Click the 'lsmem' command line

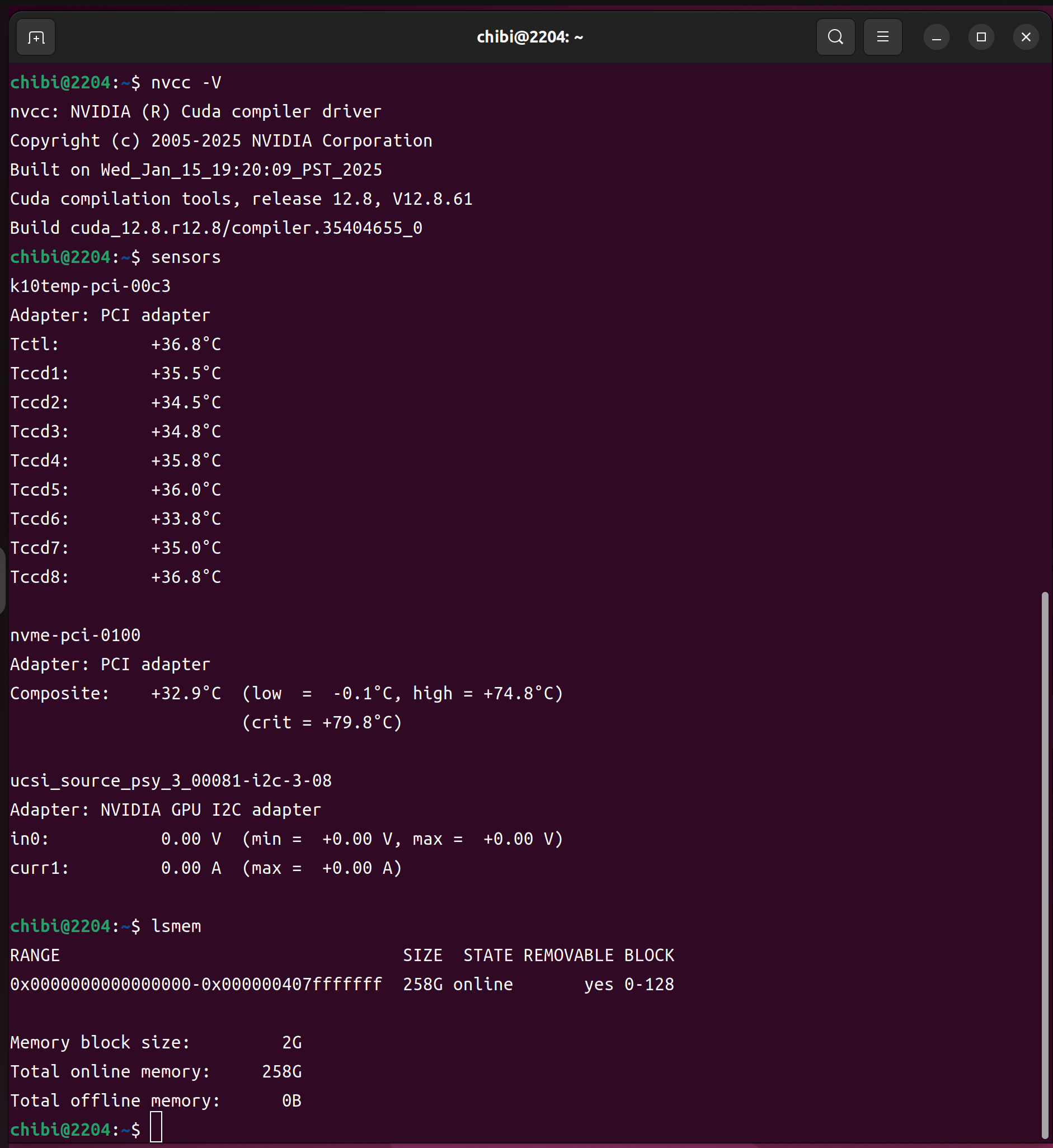coord(176,926)
